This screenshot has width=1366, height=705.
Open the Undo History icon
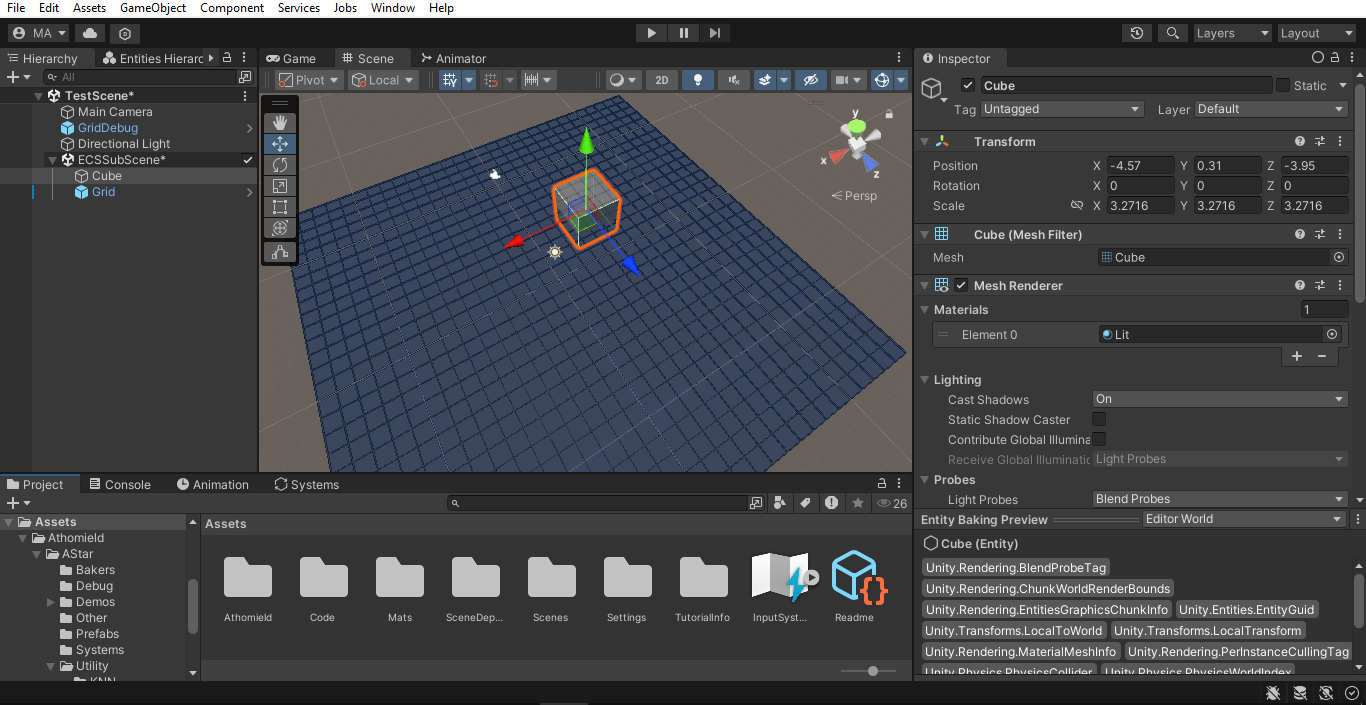click(x=1137, y=33)
